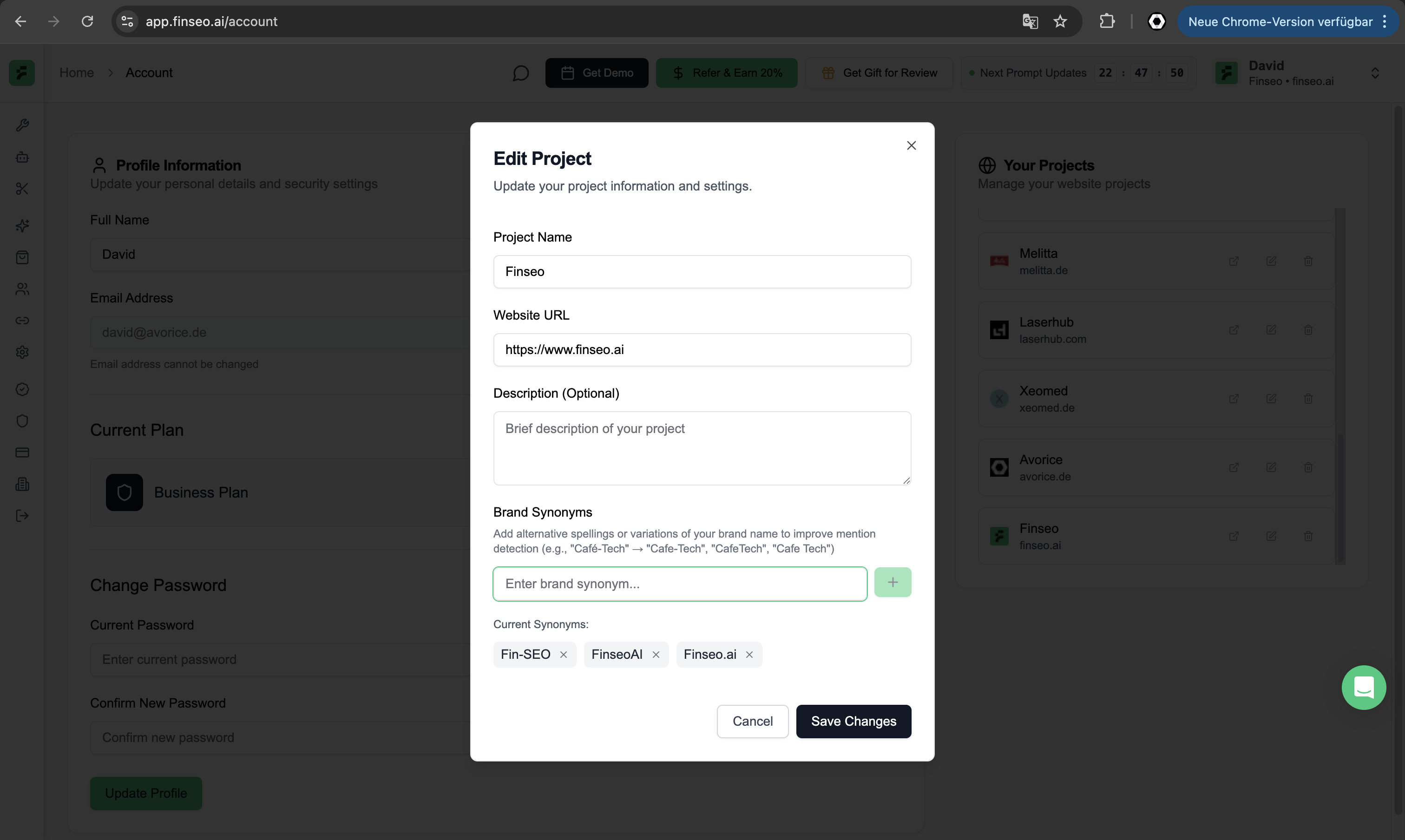Bookmark this page with the star icon
1405x840 pixels.
[1060, 21]
